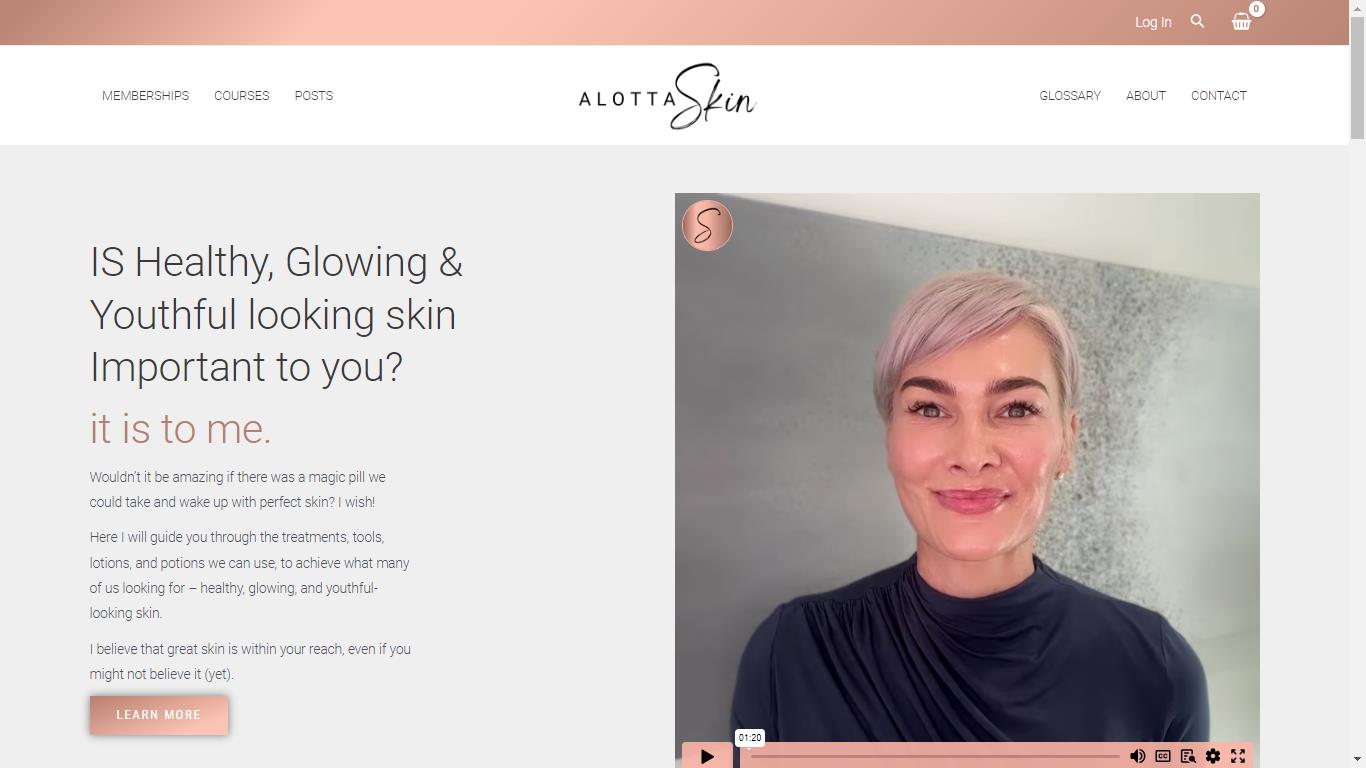The width and height of the screenshot is (1366, 768).
Task: Mute the video volume
Action: click(1137, 756)
